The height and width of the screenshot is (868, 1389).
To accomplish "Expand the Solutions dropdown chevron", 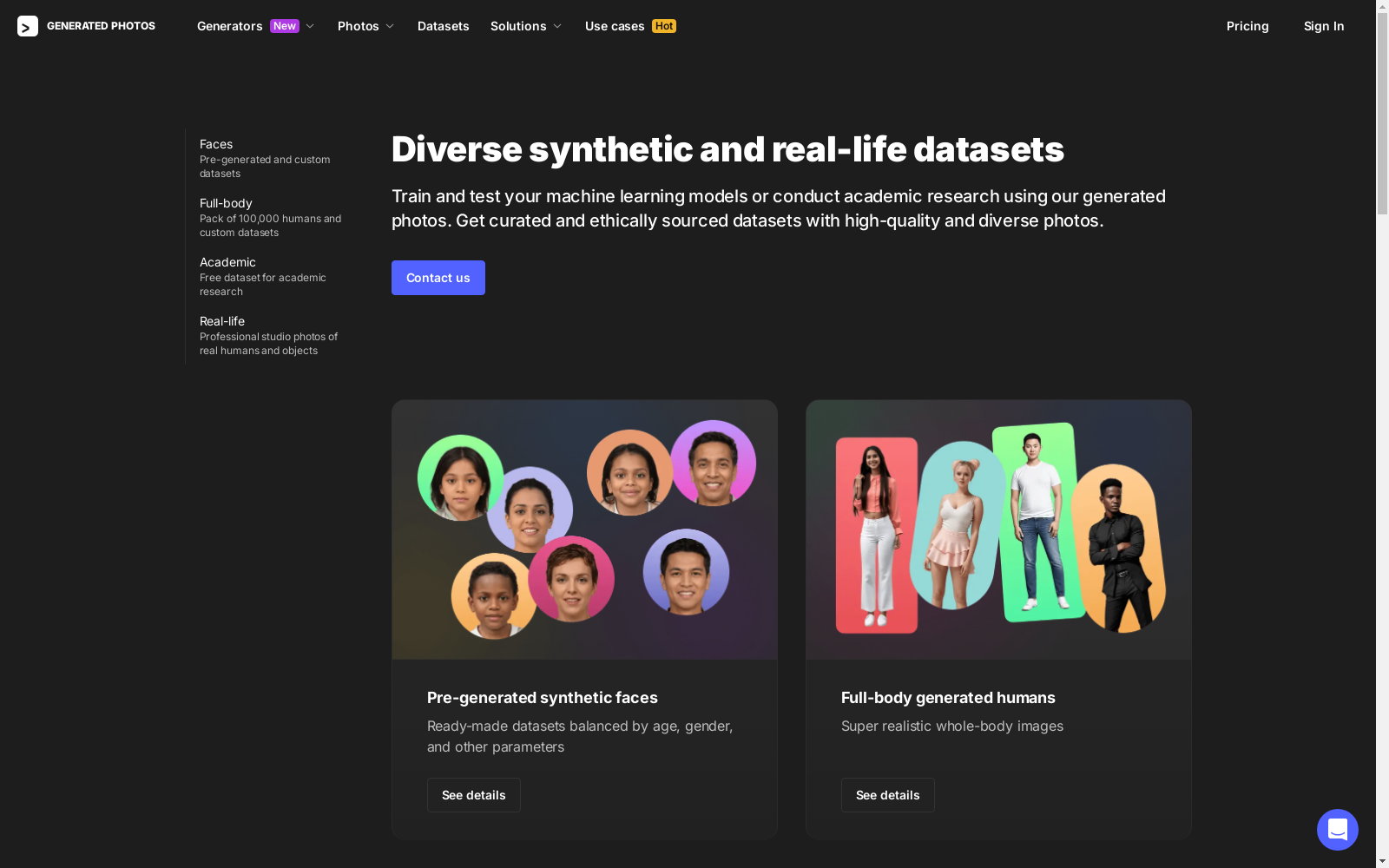I will [x=557, y=26].
